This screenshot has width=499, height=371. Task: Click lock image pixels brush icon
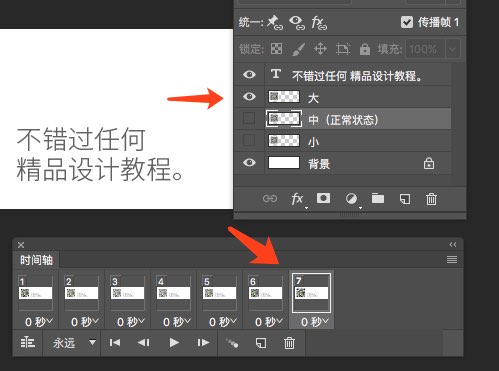point(298,49)
